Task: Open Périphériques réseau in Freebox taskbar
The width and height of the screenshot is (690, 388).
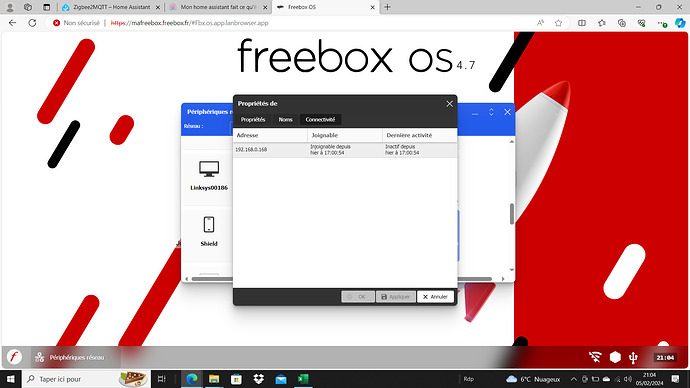Action: pos(70,357)
